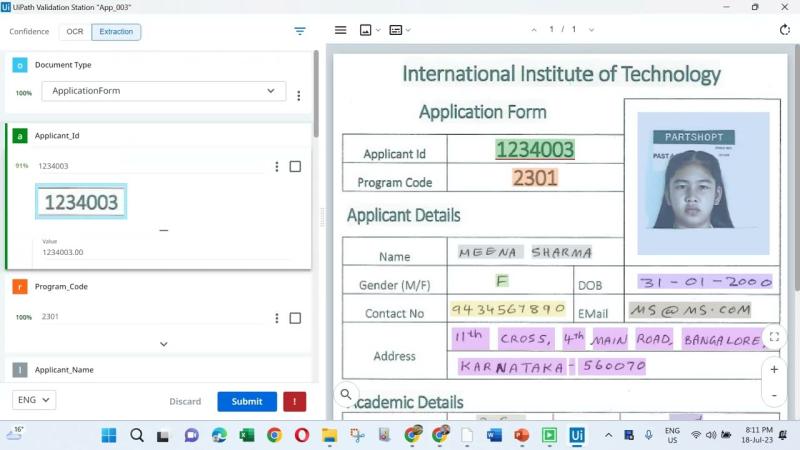Image resolution: width=800 pixels, height=450 pixels.
Task: Switch to the Confidence tab
Action: pyautogui.click(x=29, y=32)
